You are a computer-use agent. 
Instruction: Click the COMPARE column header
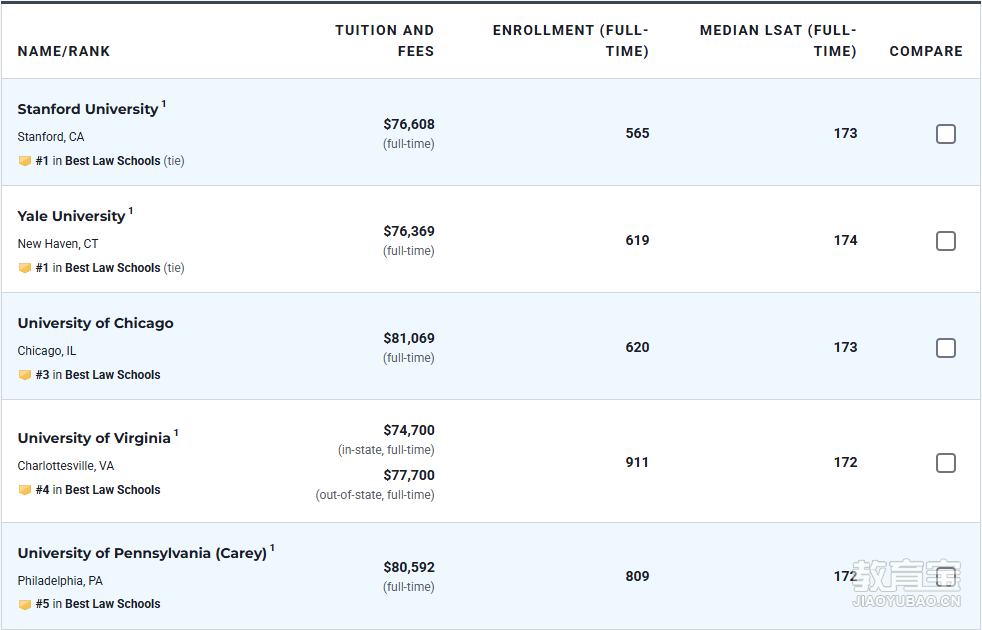[926, 51]
